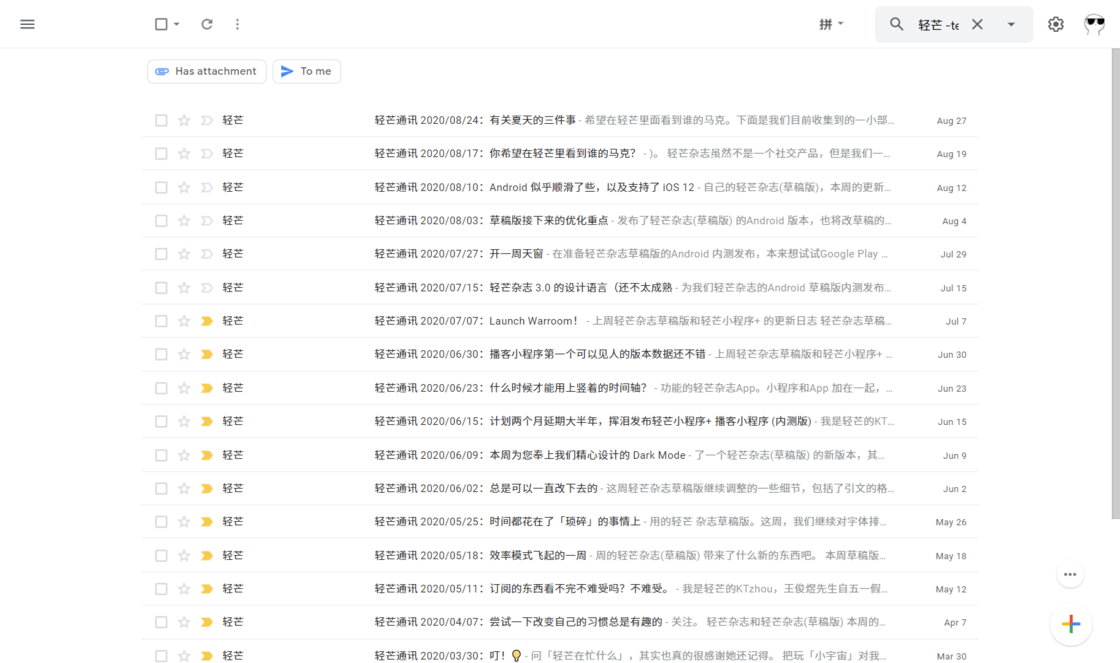Image resolution: width=1120 pixels, height=663 pixels.
Task: Filter by Has attachment chip
Action: (206, 71)
